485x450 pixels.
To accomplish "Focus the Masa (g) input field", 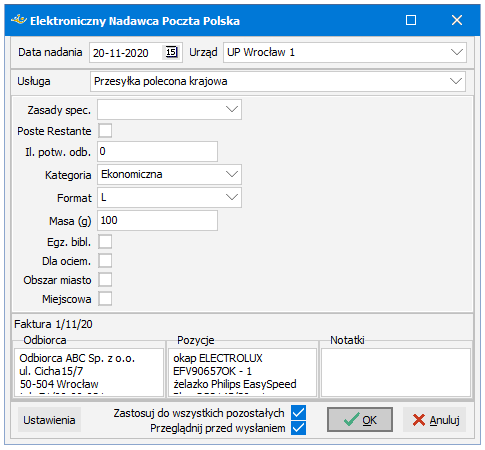I will click(x=157, y=220).
